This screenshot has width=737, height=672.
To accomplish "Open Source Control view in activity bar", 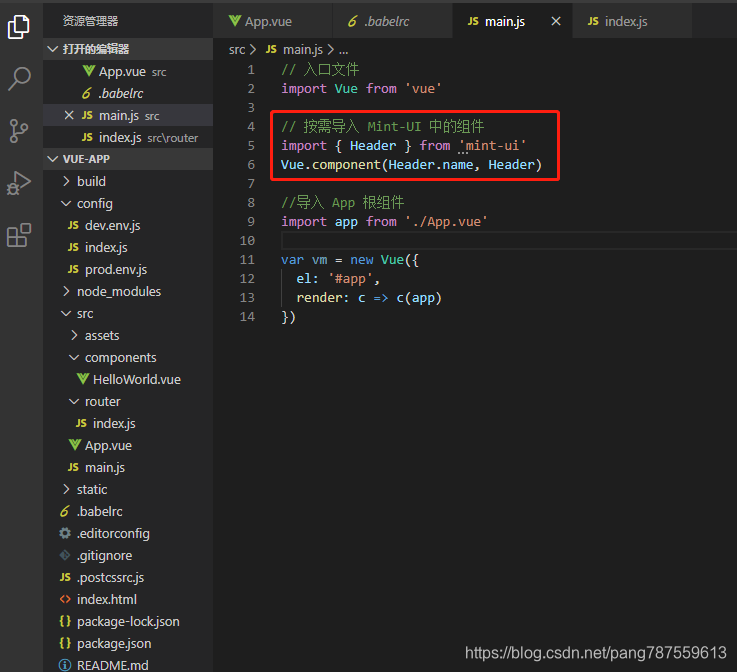I will click(x=19, y=131).
